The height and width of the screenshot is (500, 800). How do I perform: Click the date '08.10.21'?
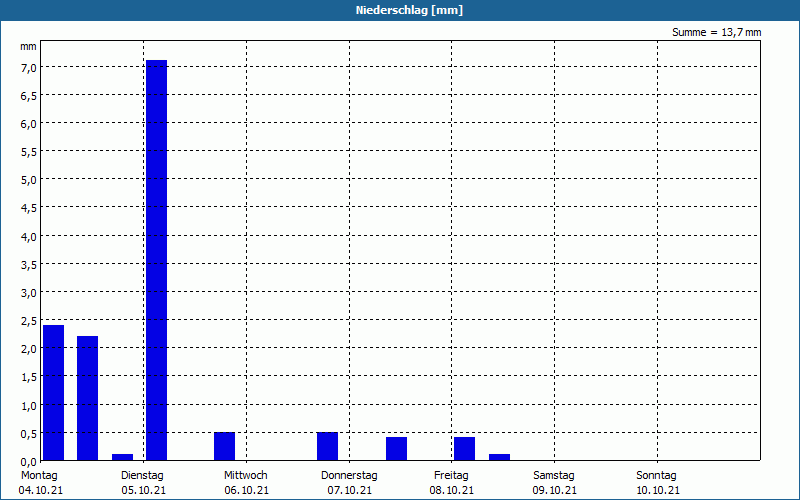pos(452,490)
